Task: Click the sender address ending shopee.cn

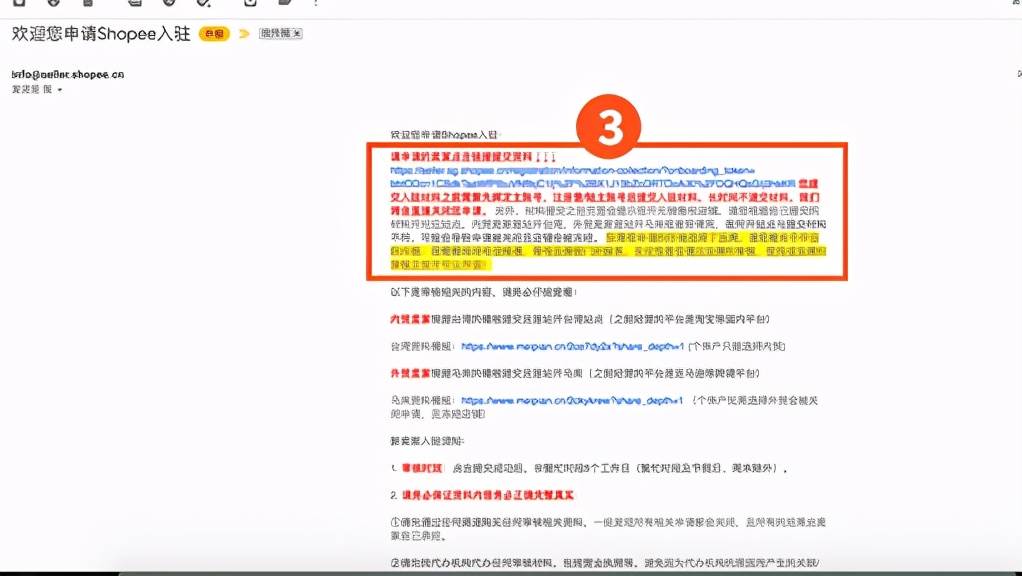Action: pyautogui.click(x=68, y=74)
